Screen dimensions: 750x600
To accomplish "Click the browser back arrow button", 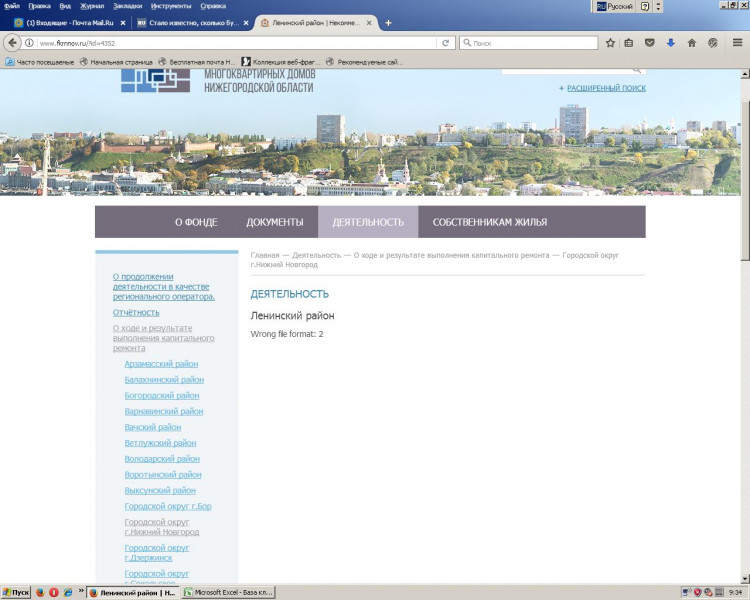I will (12, 43).
